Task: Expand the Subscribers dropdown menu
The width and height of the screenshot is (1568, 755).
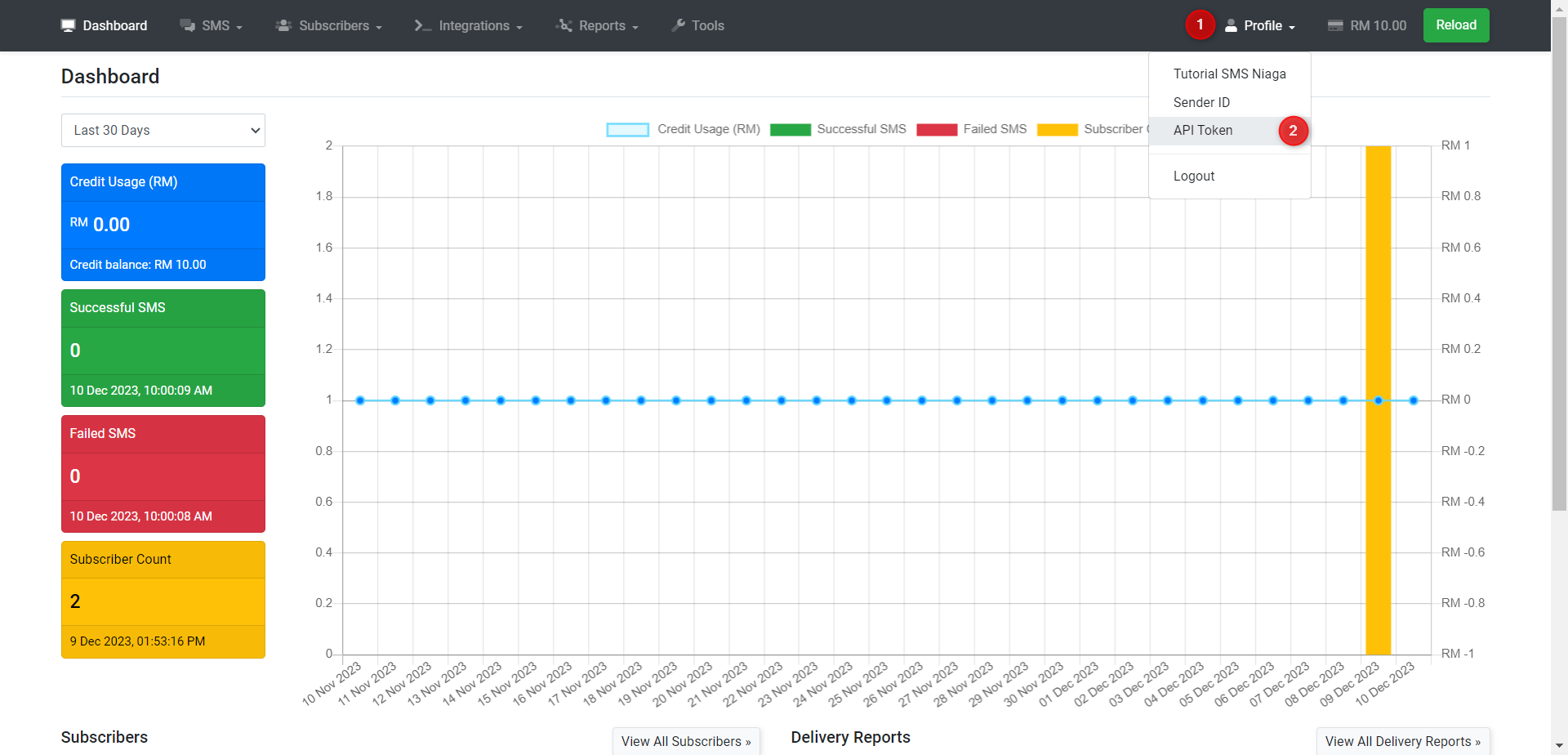Action: tap(329, 25)
